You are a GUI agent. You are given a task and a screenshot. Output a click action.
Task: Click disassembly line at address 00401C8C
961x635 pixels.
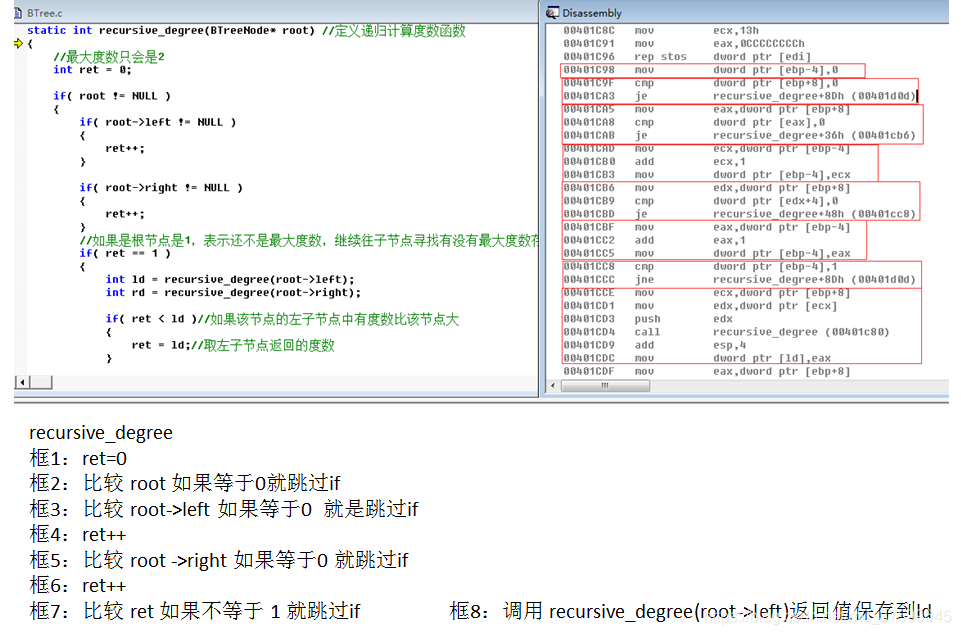pos(661,31)
